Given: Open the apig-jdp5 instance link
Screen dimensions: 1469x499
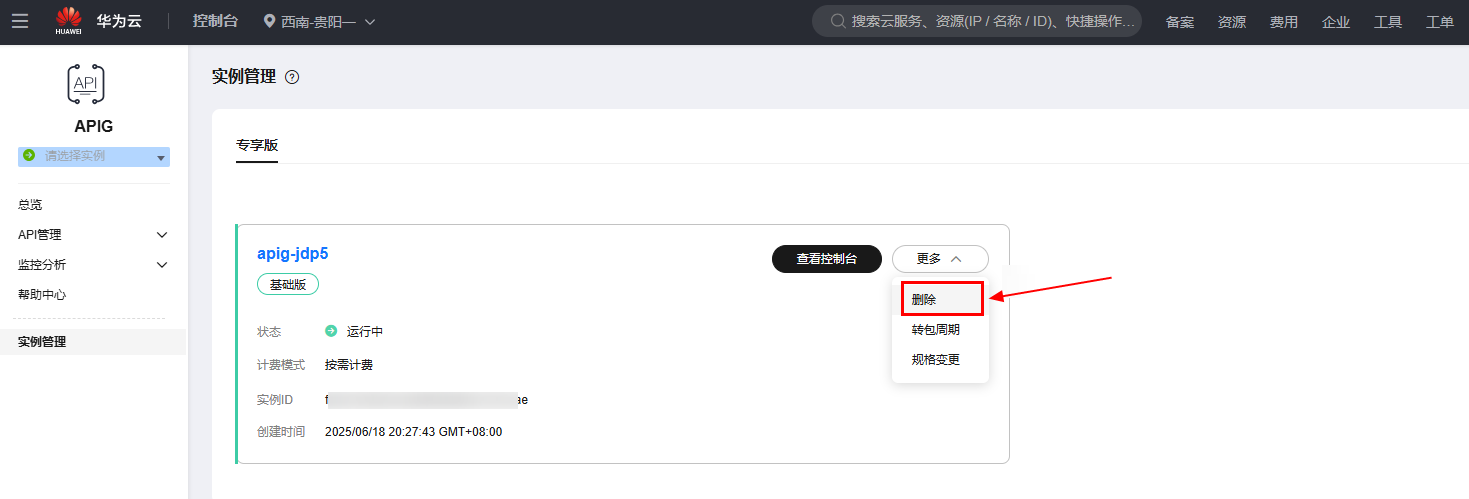Looking at the screenshot, I should pyautogui.click(x=292, y=253).
